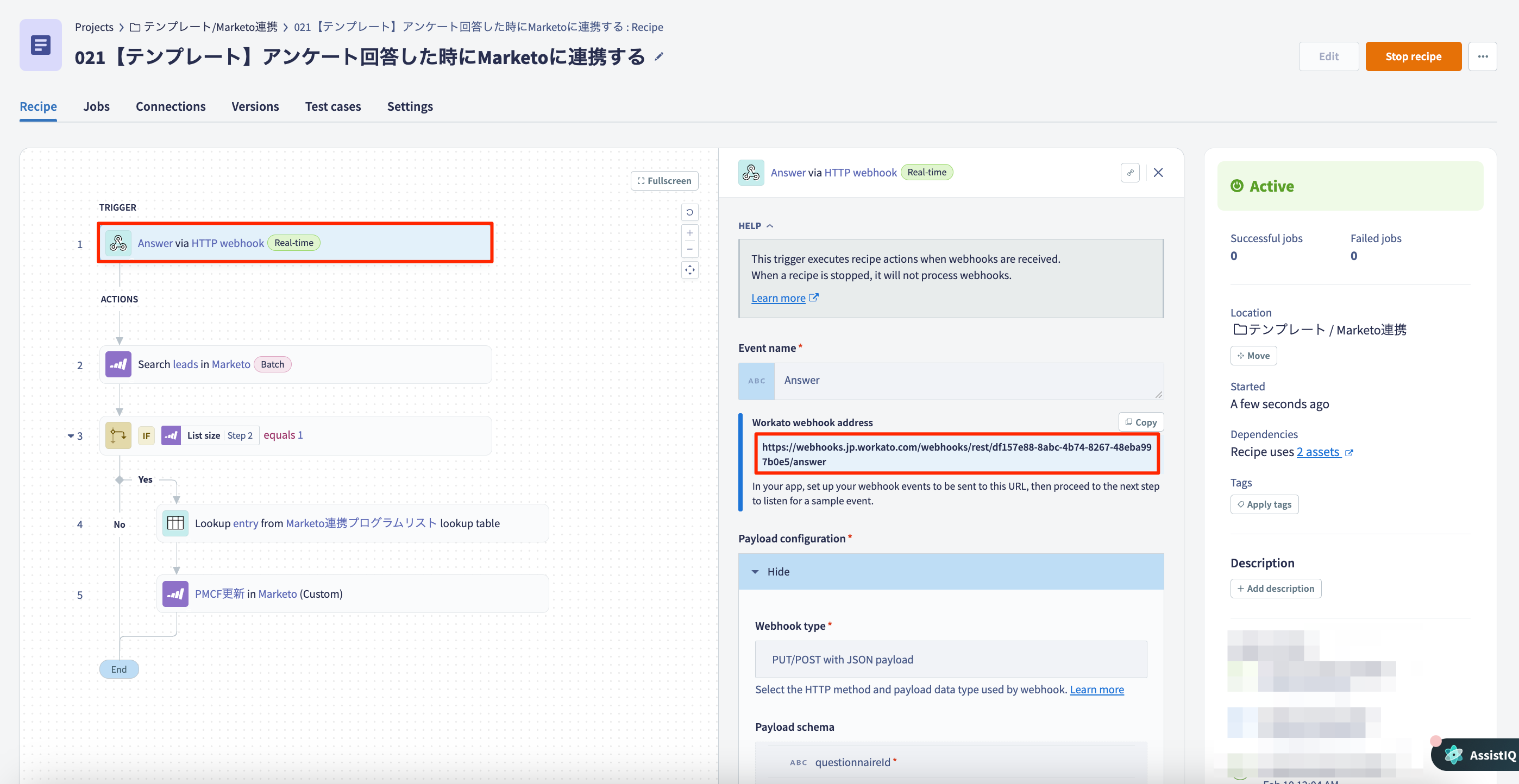Image resolution: width=1519 pixels, height=784 pixels.
Task: Click the pencil icon to rename recipe
Action: (659, 57)
